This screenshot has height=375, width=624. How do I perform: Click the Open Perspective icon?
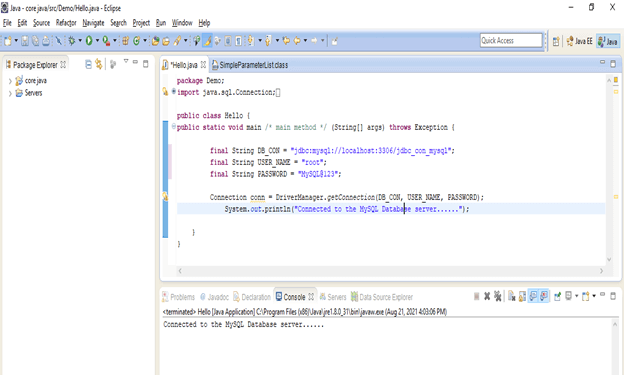556,41
